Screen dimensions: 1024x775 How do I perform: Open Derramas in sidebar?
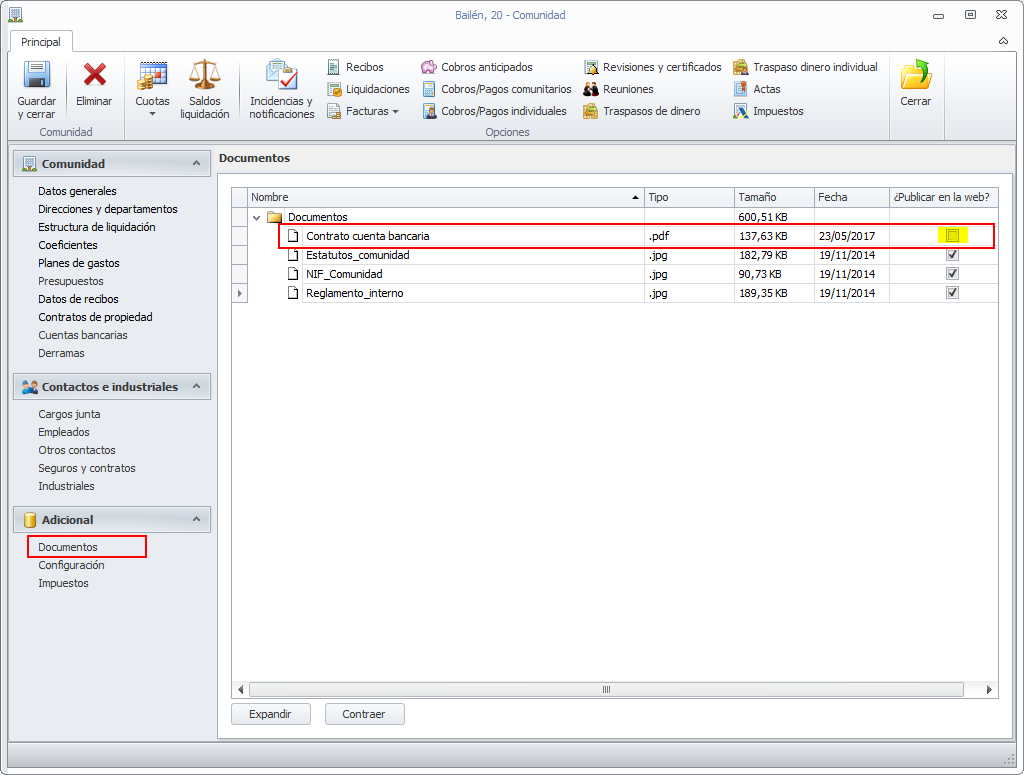pos(61,353)
